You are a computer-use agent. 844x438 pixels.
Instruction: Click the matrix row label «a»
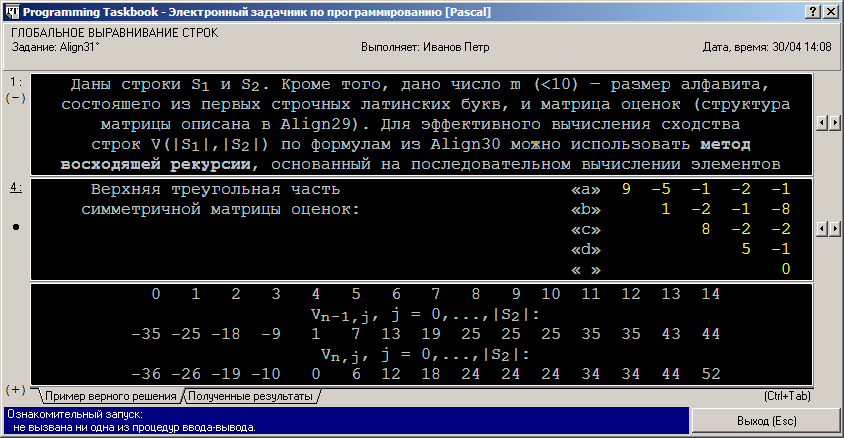[x=586, y=189]
